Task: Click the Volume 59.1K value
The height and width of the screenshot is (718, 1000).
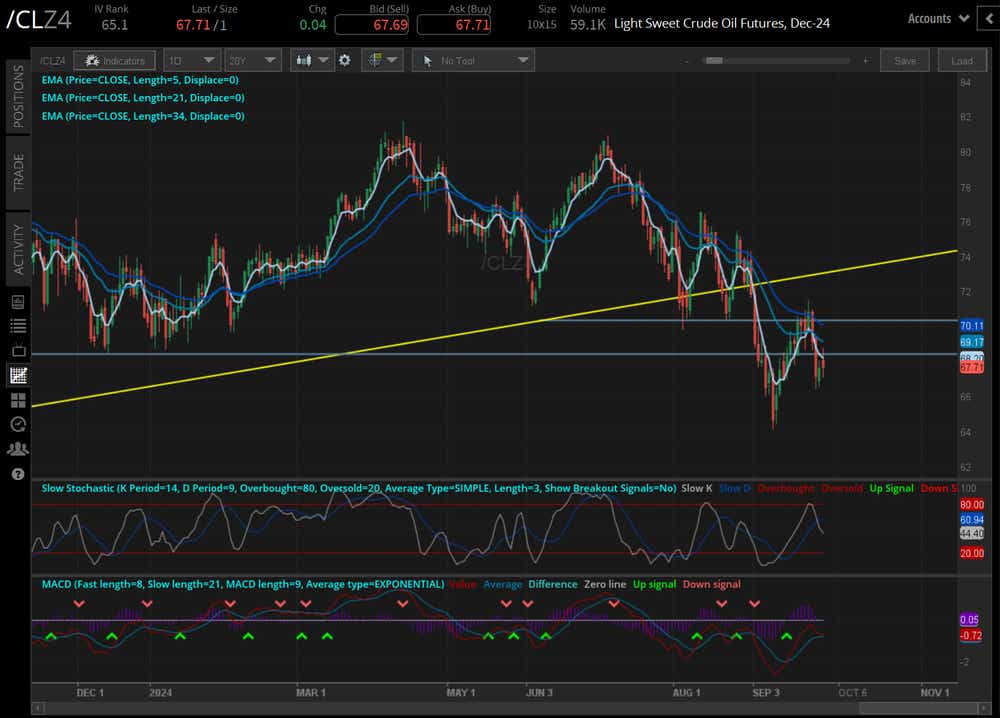Action: coord(587,25)
